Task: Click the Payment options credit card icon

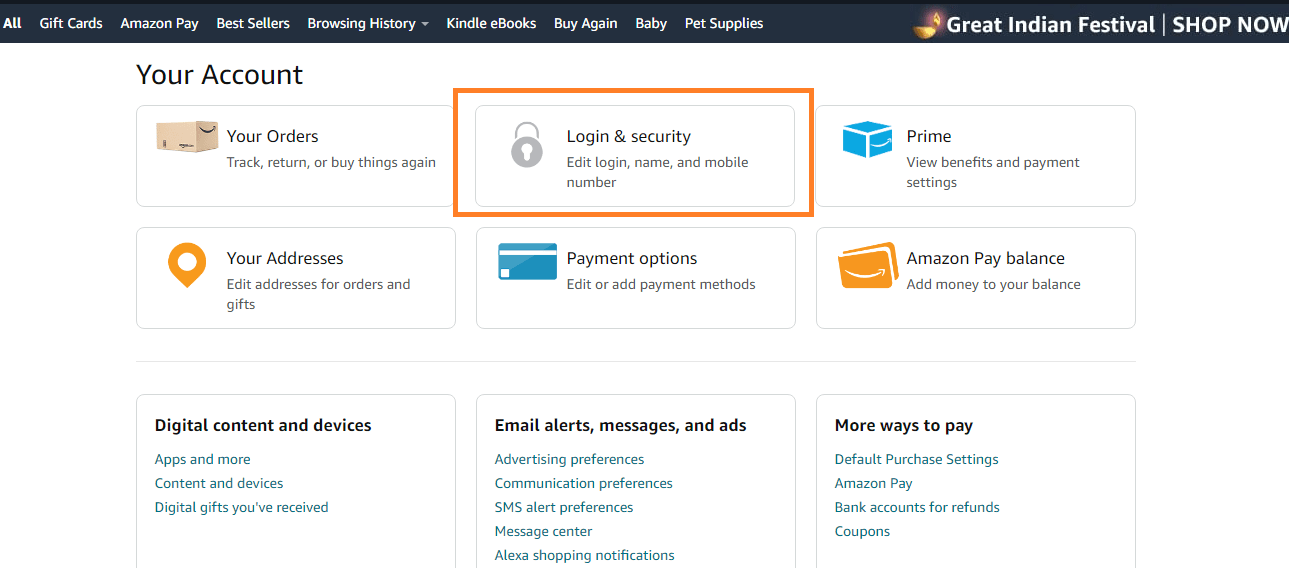Action: click(527, 262)
